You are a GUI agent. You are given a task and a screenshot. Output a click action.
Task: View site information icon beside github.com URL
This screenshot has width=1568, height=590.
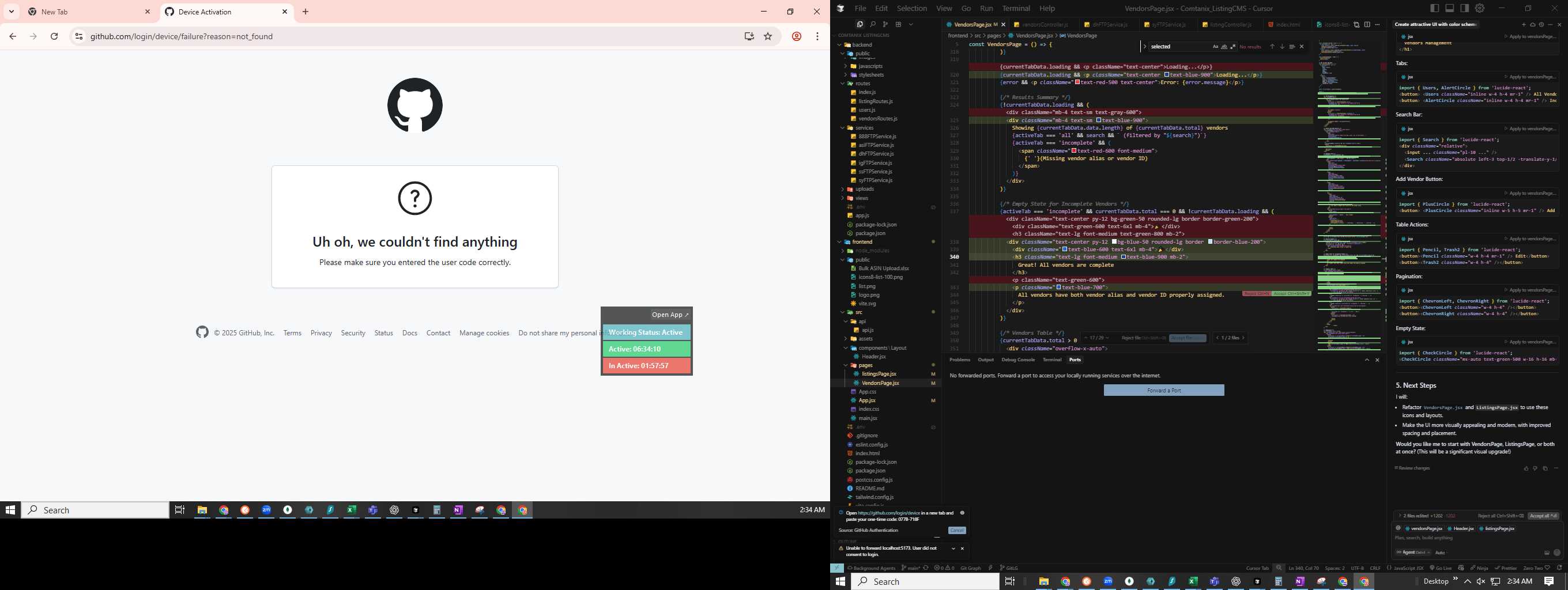pyautogui.click(x=78, y=36)
